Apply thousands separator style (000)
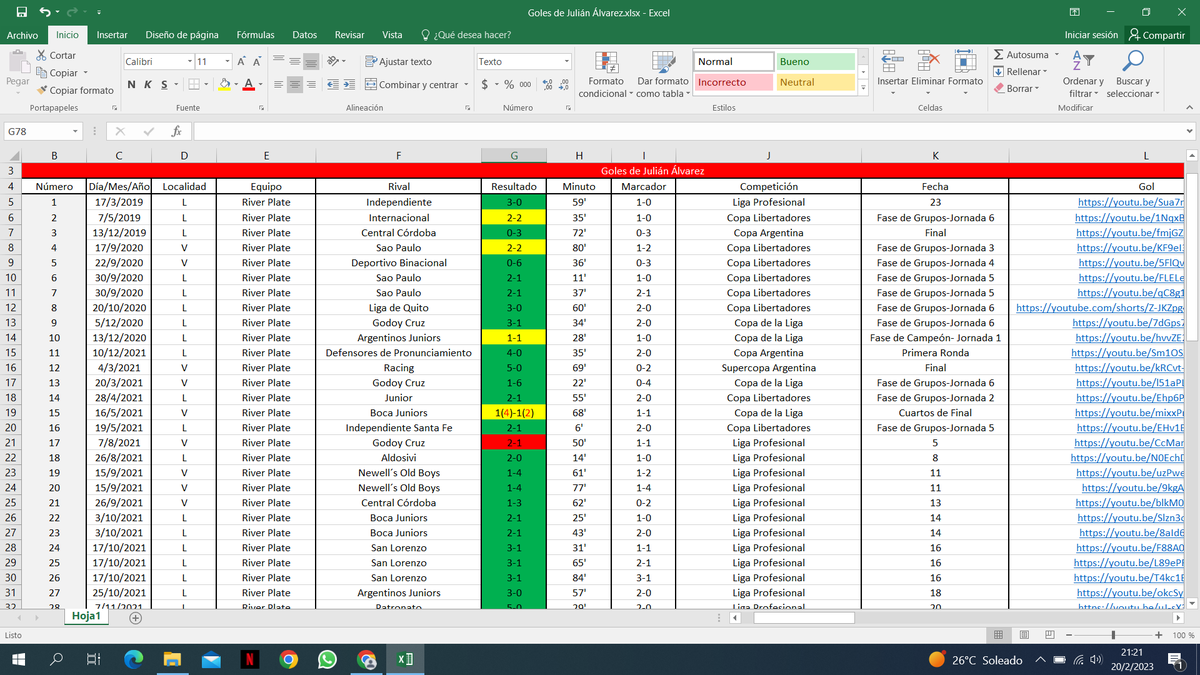Screen dimensions: 1200x675 pyautogui.click(x=526, y=85)
